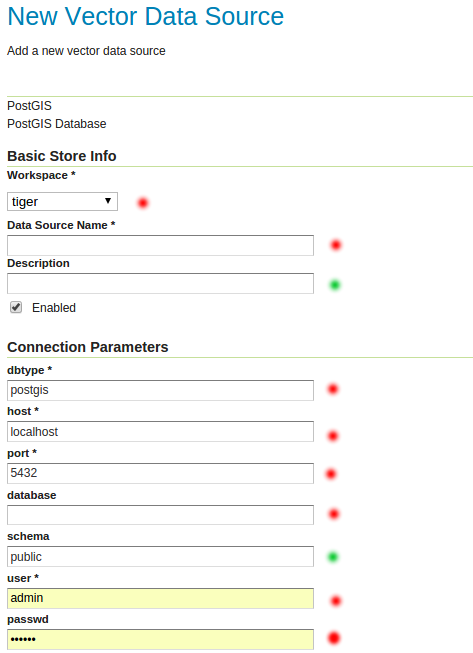Image resolution: width=473 pixels, height=653 pixels.
Task: Click the port field showing 5432
Action: [160, 473]
